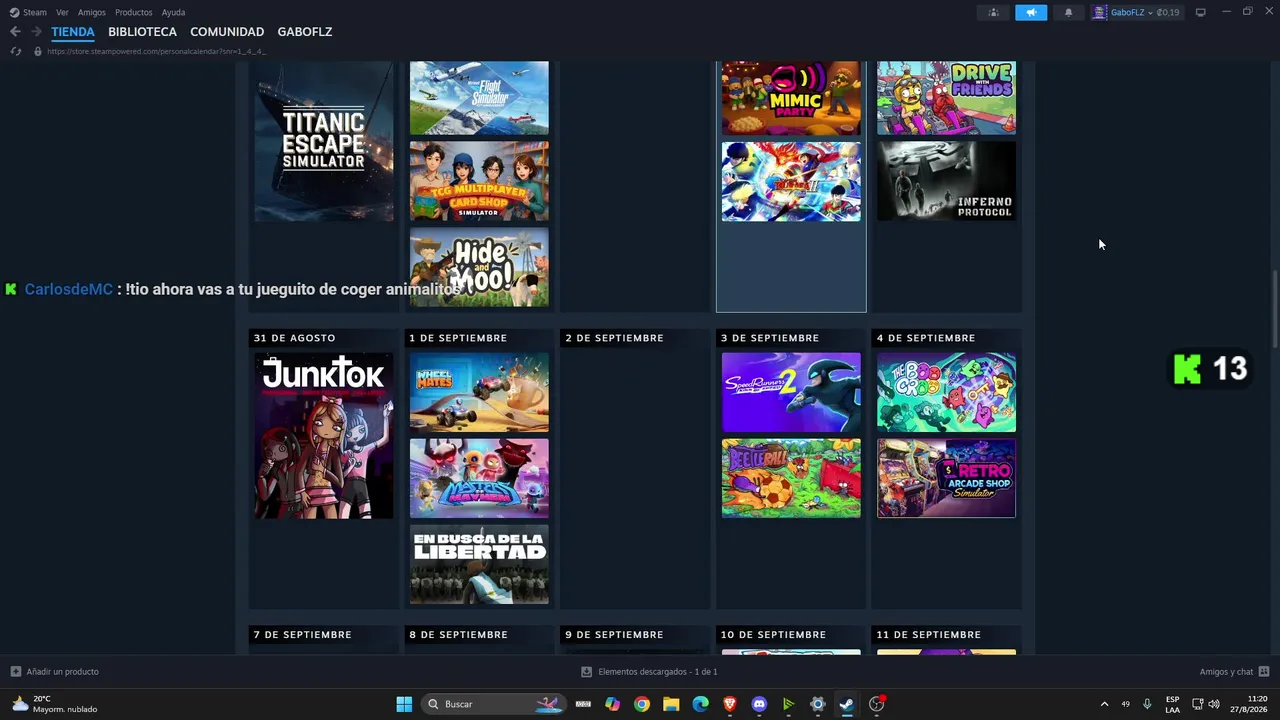
Task: Open the GABOFLZ profile tab
Action: 305,32
